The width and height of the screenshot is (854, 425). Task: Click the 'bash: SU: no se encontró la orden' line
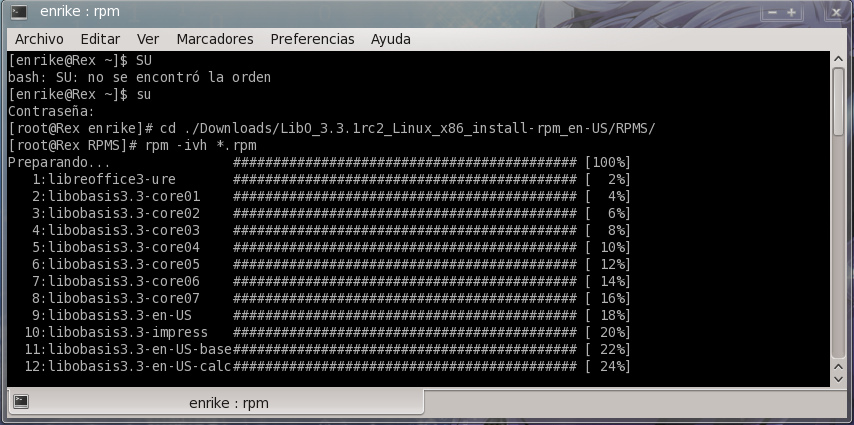pos(139,77)
